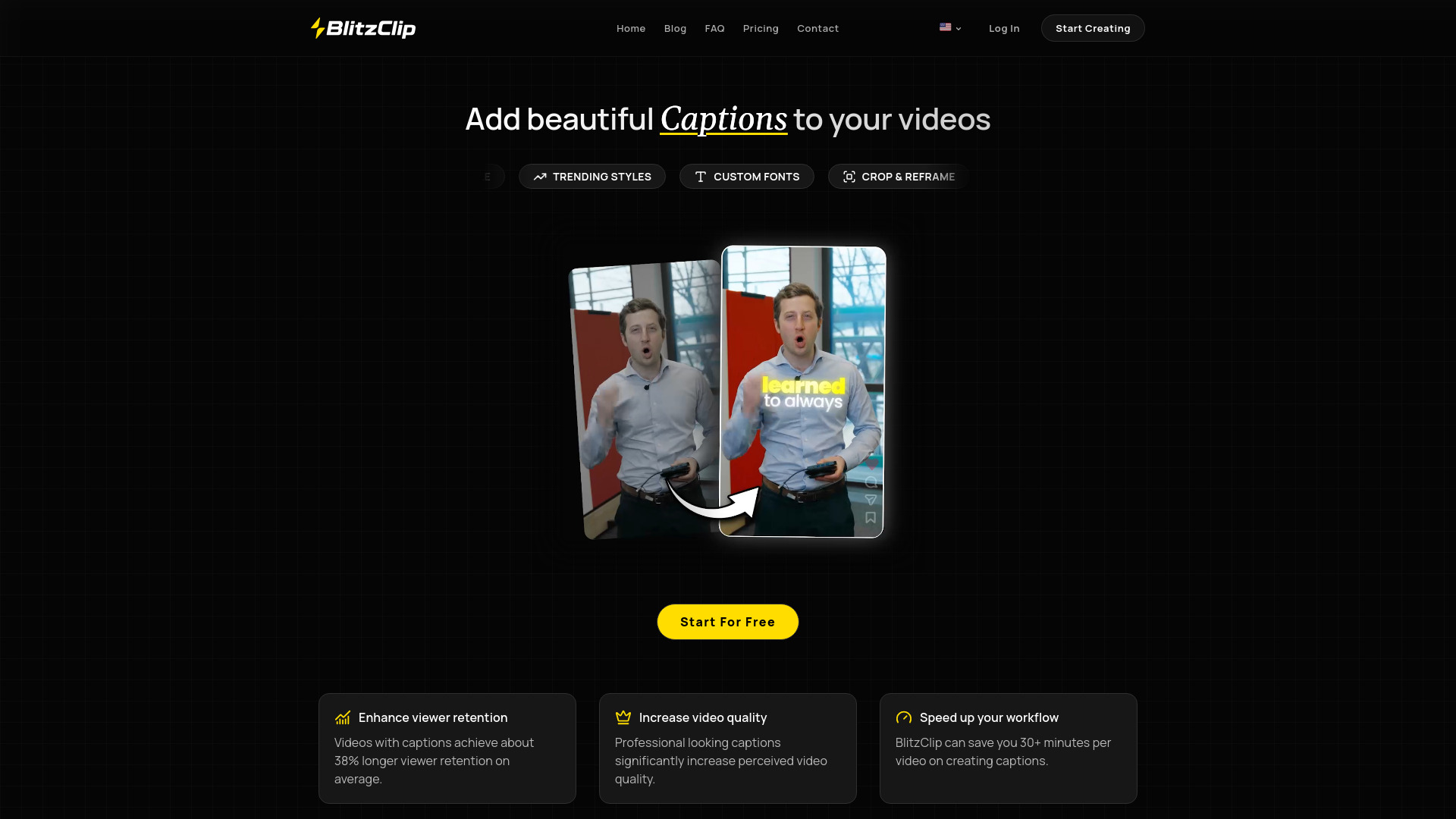Viewport: 1456px width, 819px height.
Task: Click text 'BlitzClip can save you 30+ minutes per'
Action: (x=1003, y=742)
